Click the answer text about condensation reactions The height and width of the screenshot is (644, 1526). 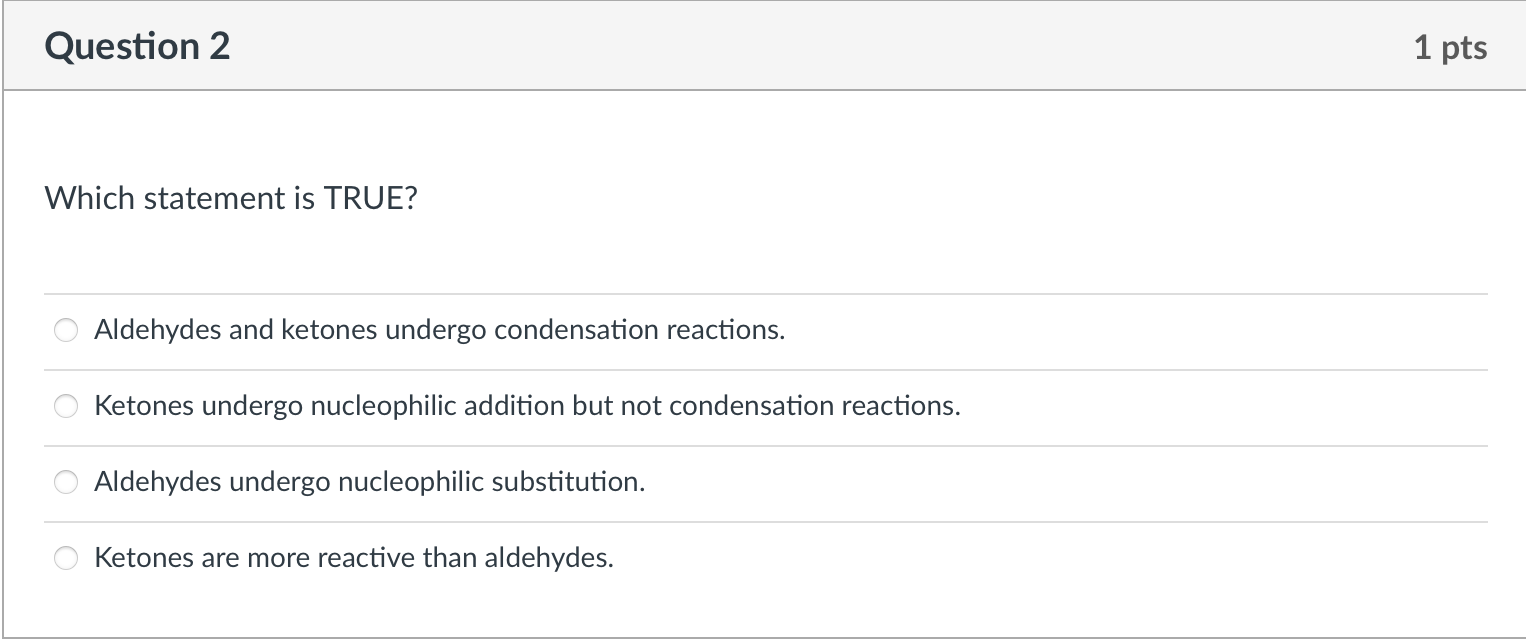tap(440, 330)
